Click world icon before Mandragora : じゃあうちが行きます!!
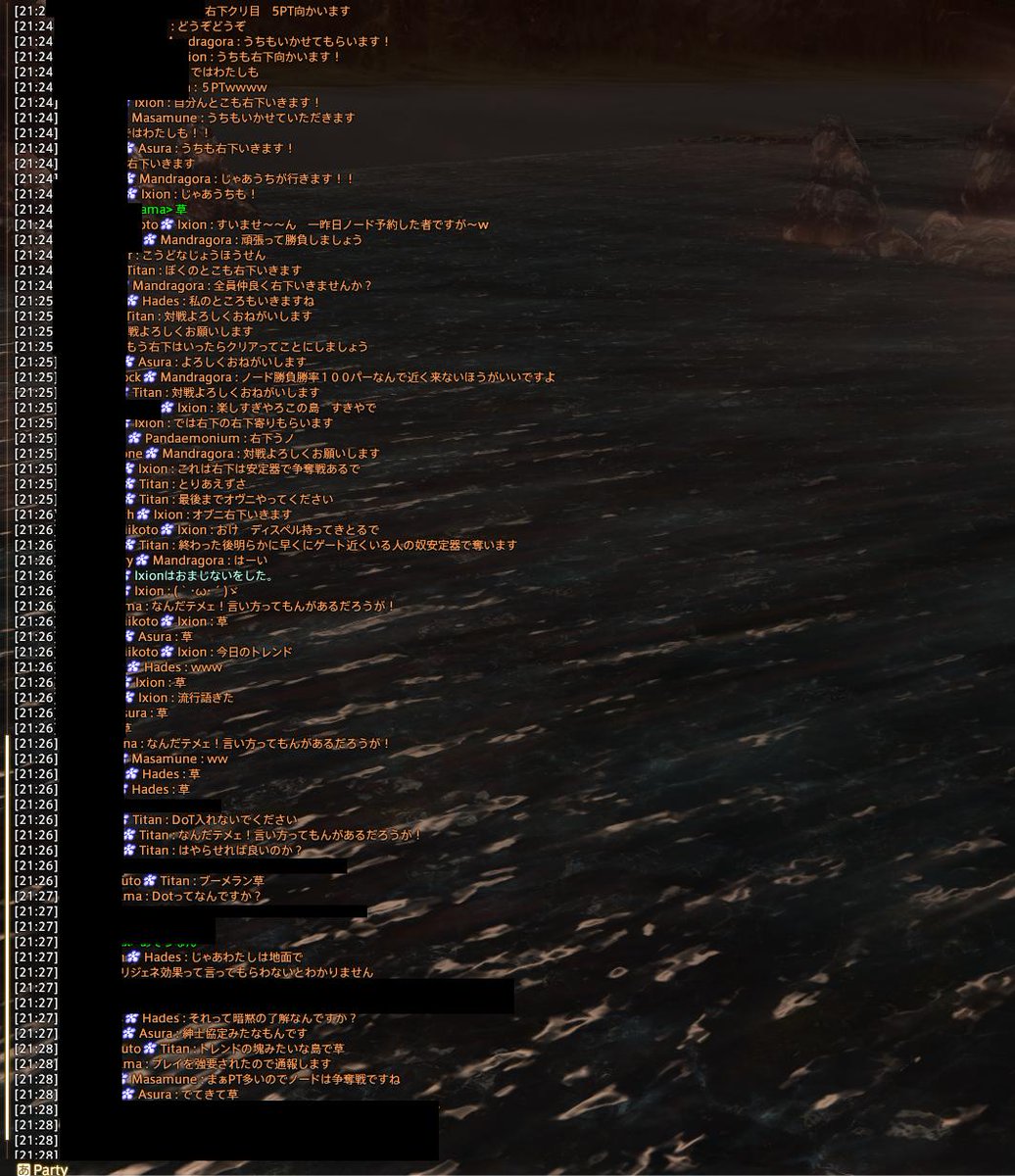 [131, 178]
